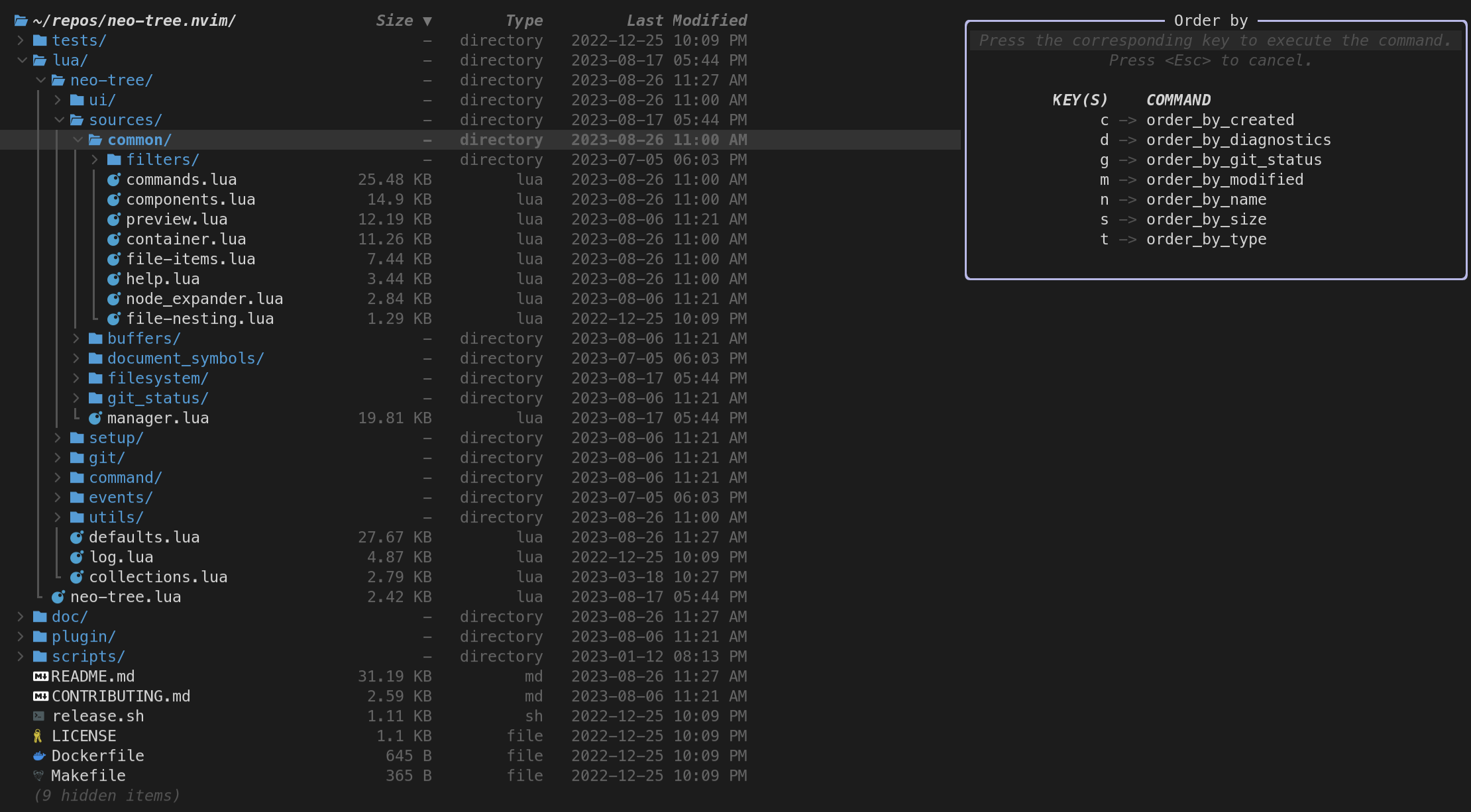Click the lua file icon beside components.lua
1471x812 pixels.
(x=114, y=199)
